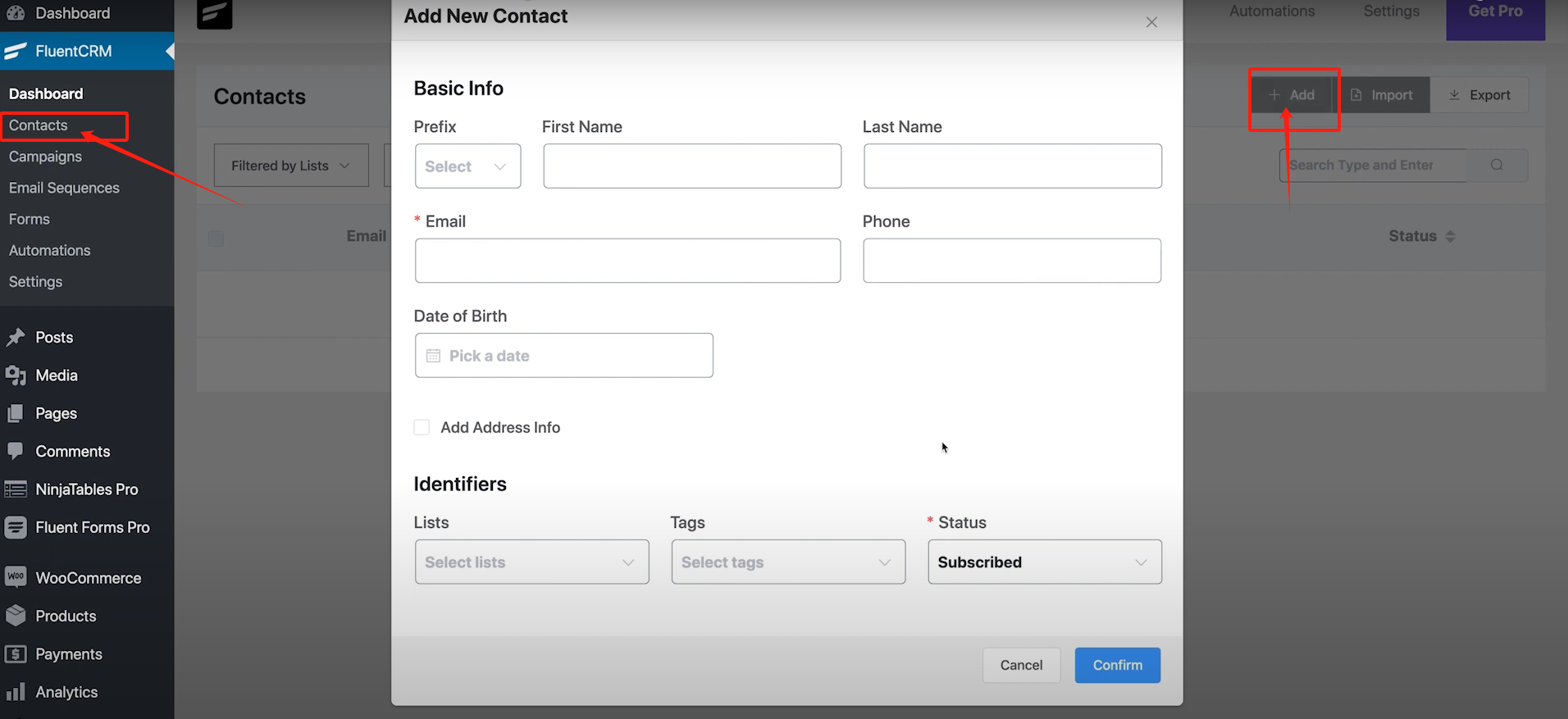Screen dimensions: 1568x719
Task: Click the search magnifier icon
Action: click(x=1497, y=165)
